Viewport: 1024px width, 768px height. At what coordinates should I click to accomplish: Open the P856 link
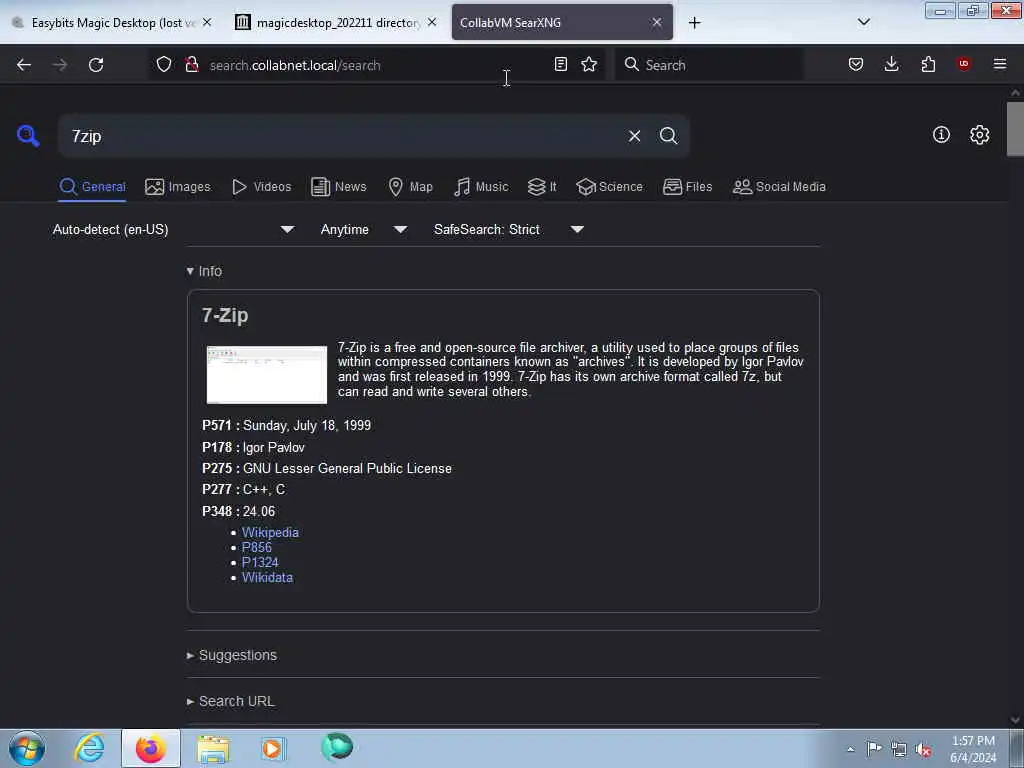point(257,547)
